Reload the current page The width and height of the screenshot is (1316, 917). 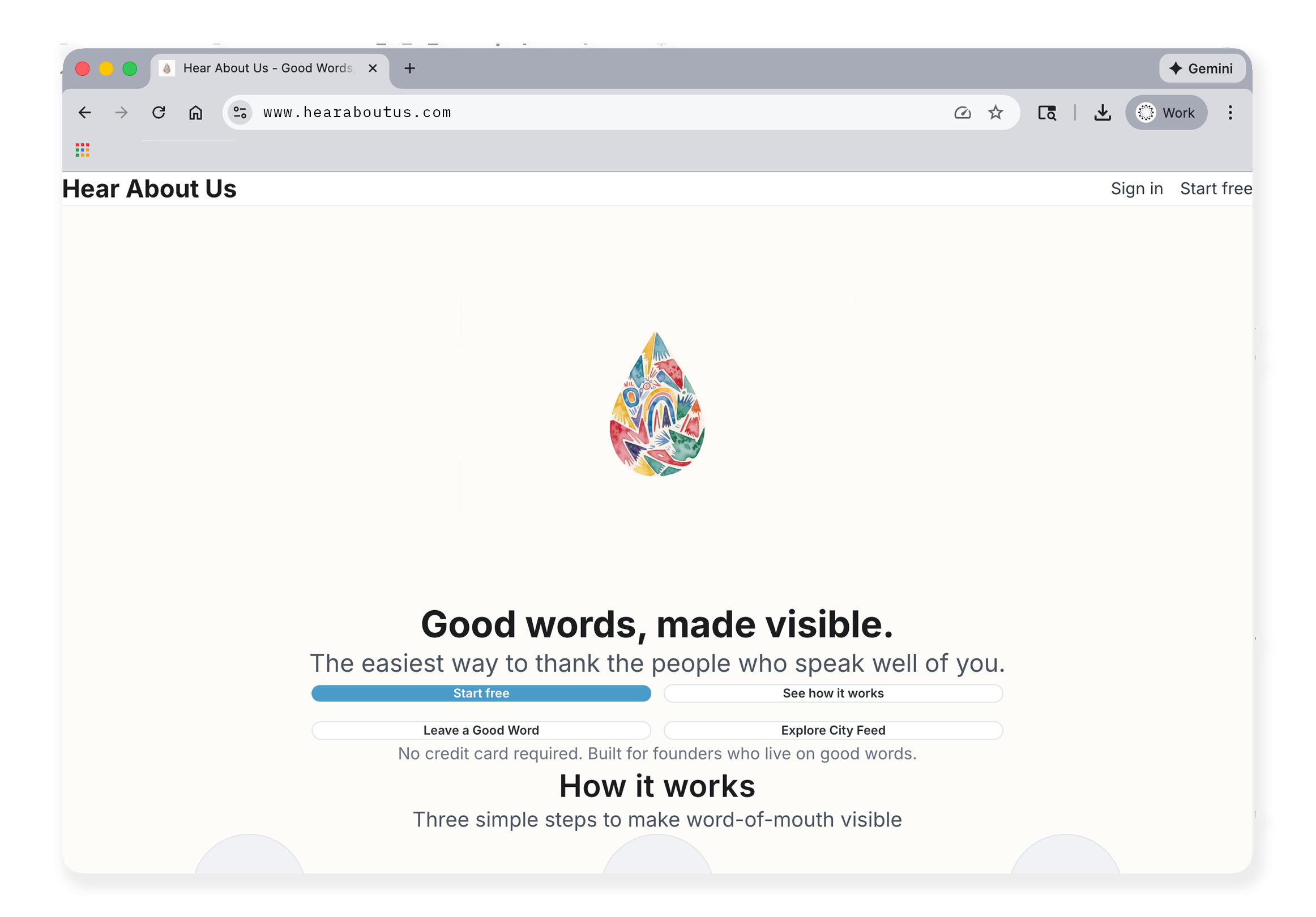[x=159, y=113]
